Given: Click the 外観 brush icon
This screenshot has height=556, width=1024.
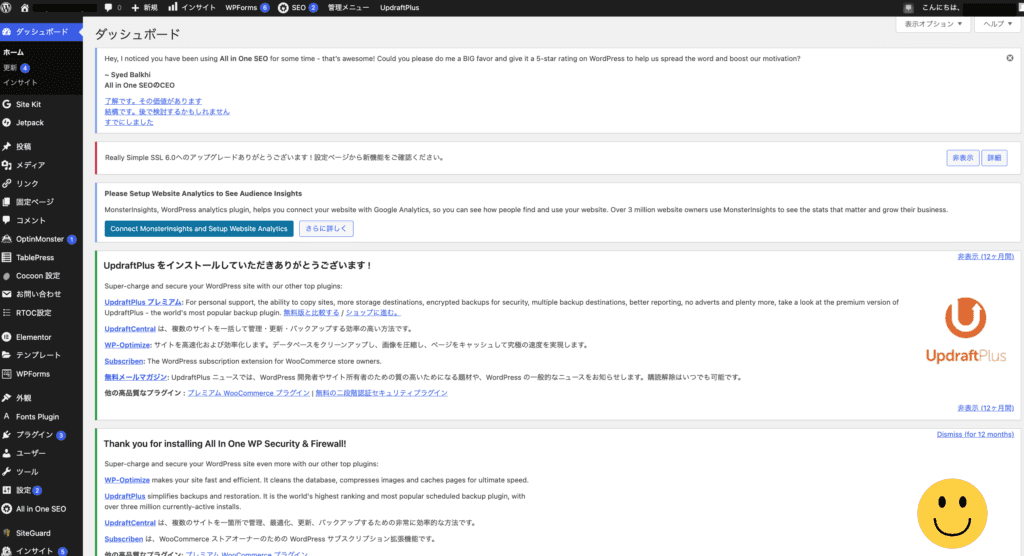Looking at the screenshot, I should [7, 397].
